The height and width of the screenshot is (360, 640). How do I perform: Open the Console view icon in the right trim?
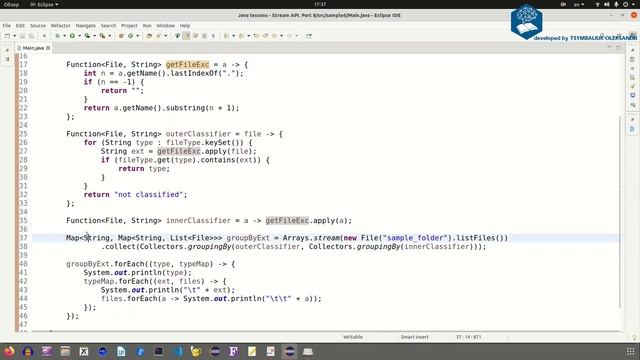632,95
